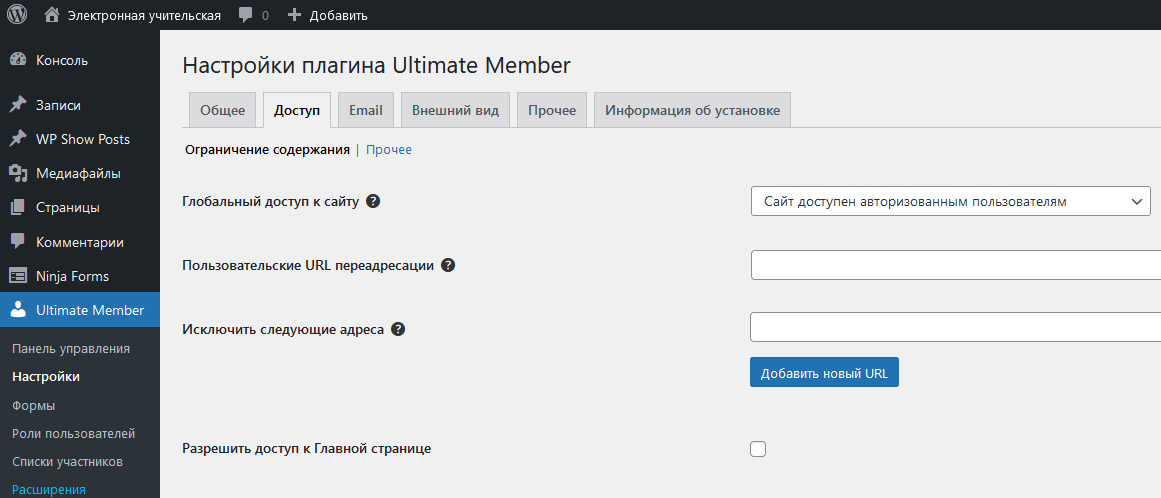Switch to the Прочее settings tab
The height and width of the screenshot is (498, 1161).
coord(552,110)
